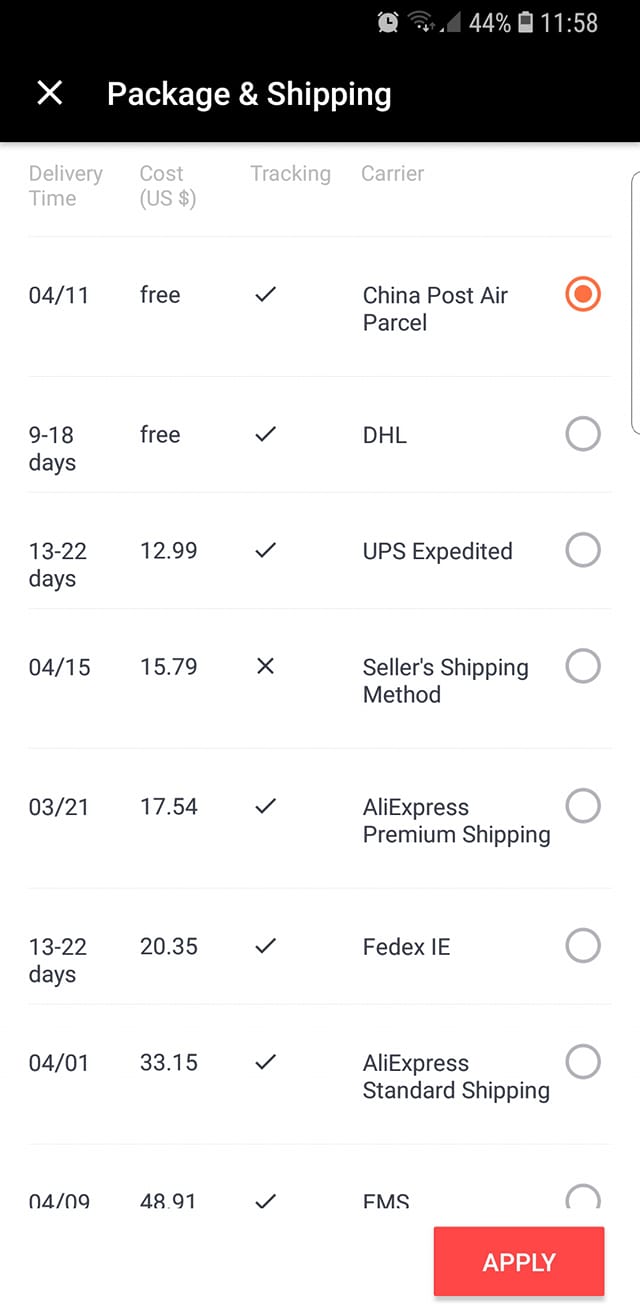Tap the no-tracking X for Seller's Shipping
This screenshot has width=640, height=1315.
click(x=265, y=667)
